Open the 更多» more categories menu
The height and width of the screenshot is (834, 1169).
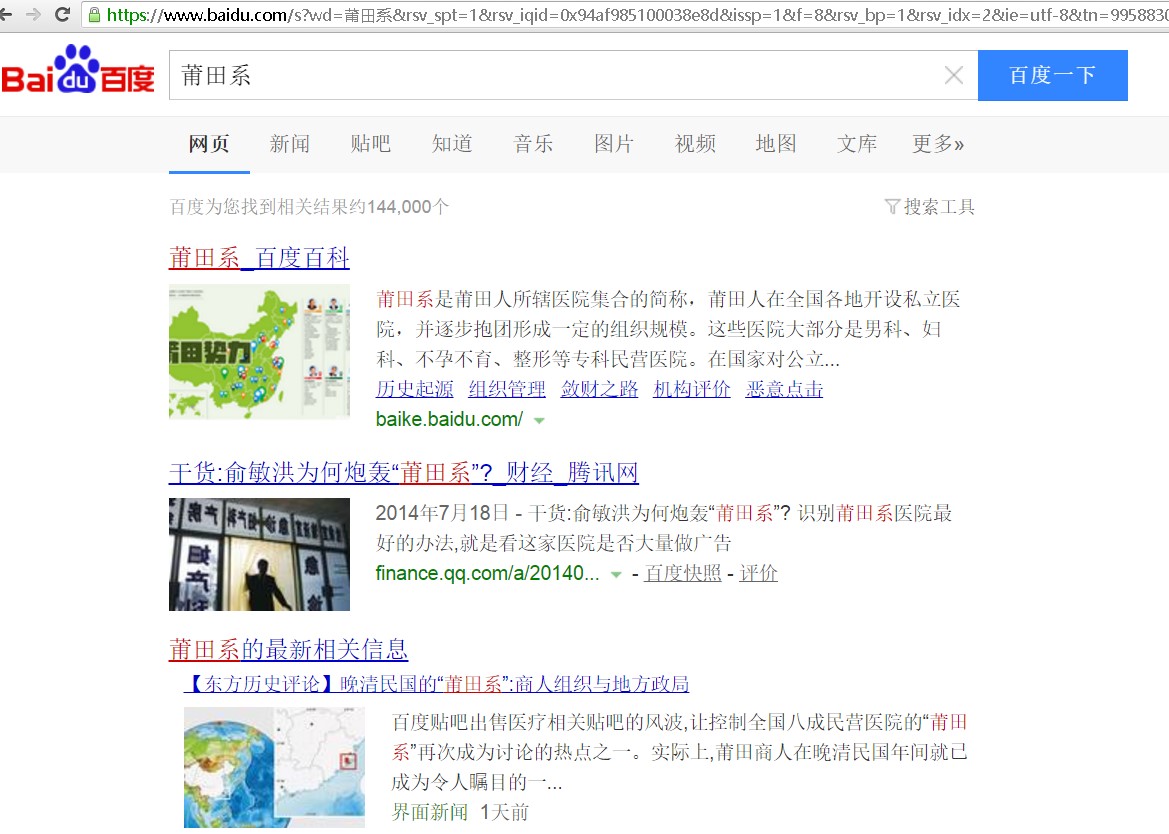tap(937, 144)
